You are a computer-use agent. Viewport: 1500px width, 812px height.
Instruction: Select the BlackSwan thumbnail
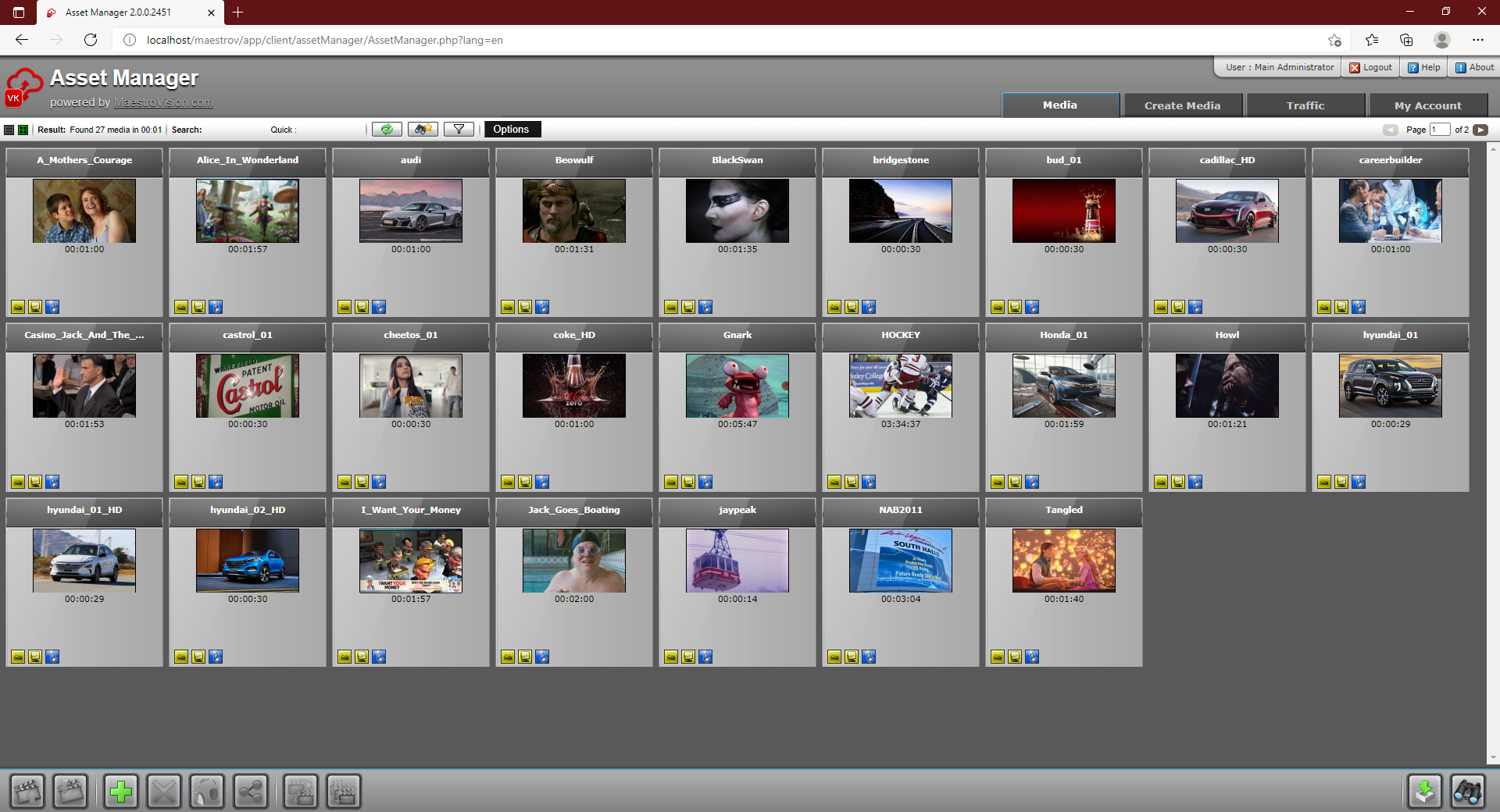(x=737, y=211)
